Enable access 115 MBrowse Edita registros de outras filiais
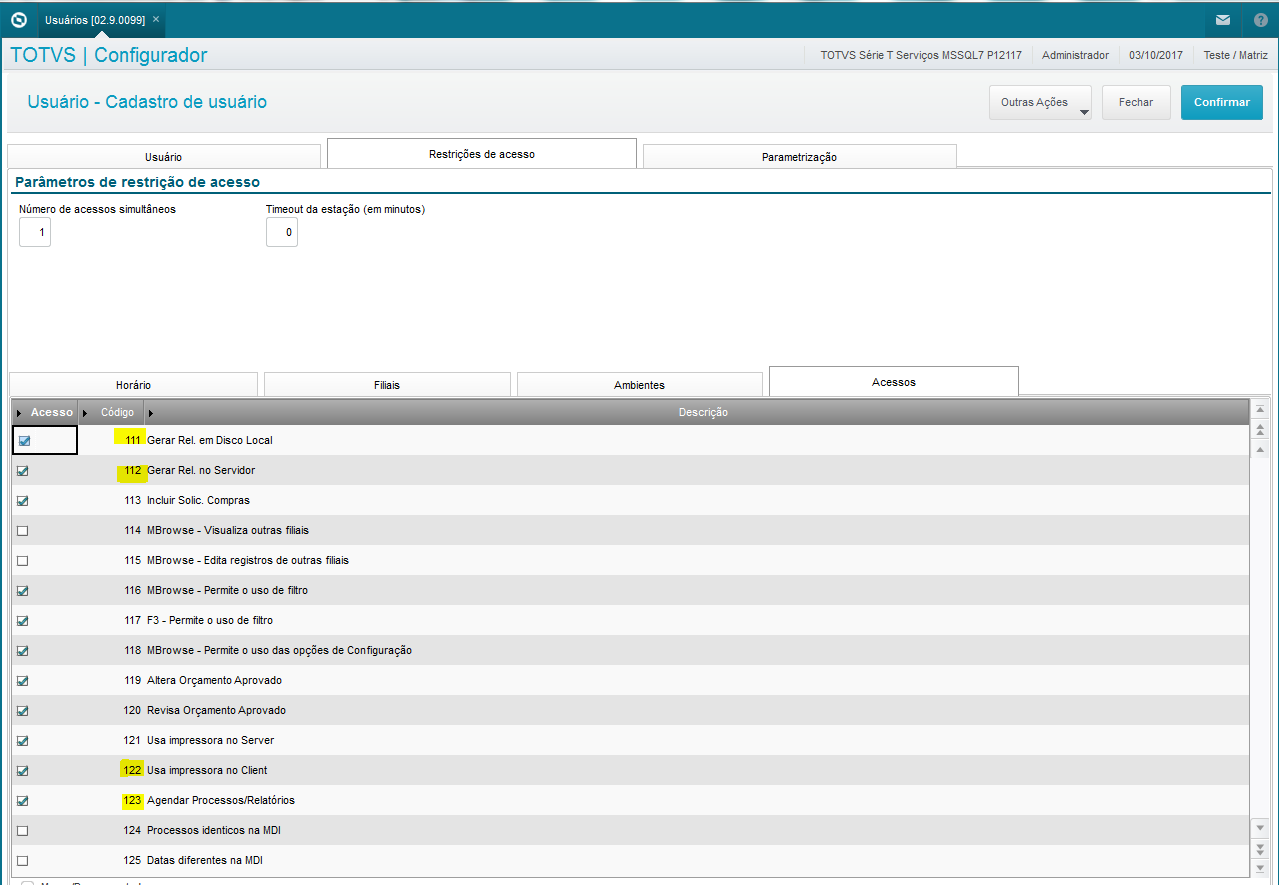 [23, 560]
